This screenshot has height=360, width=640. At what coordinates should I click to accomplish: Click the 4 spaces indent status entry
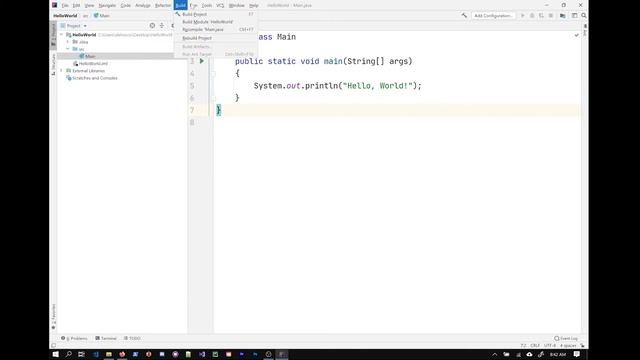pyautogui.click(x=568, y=346)
